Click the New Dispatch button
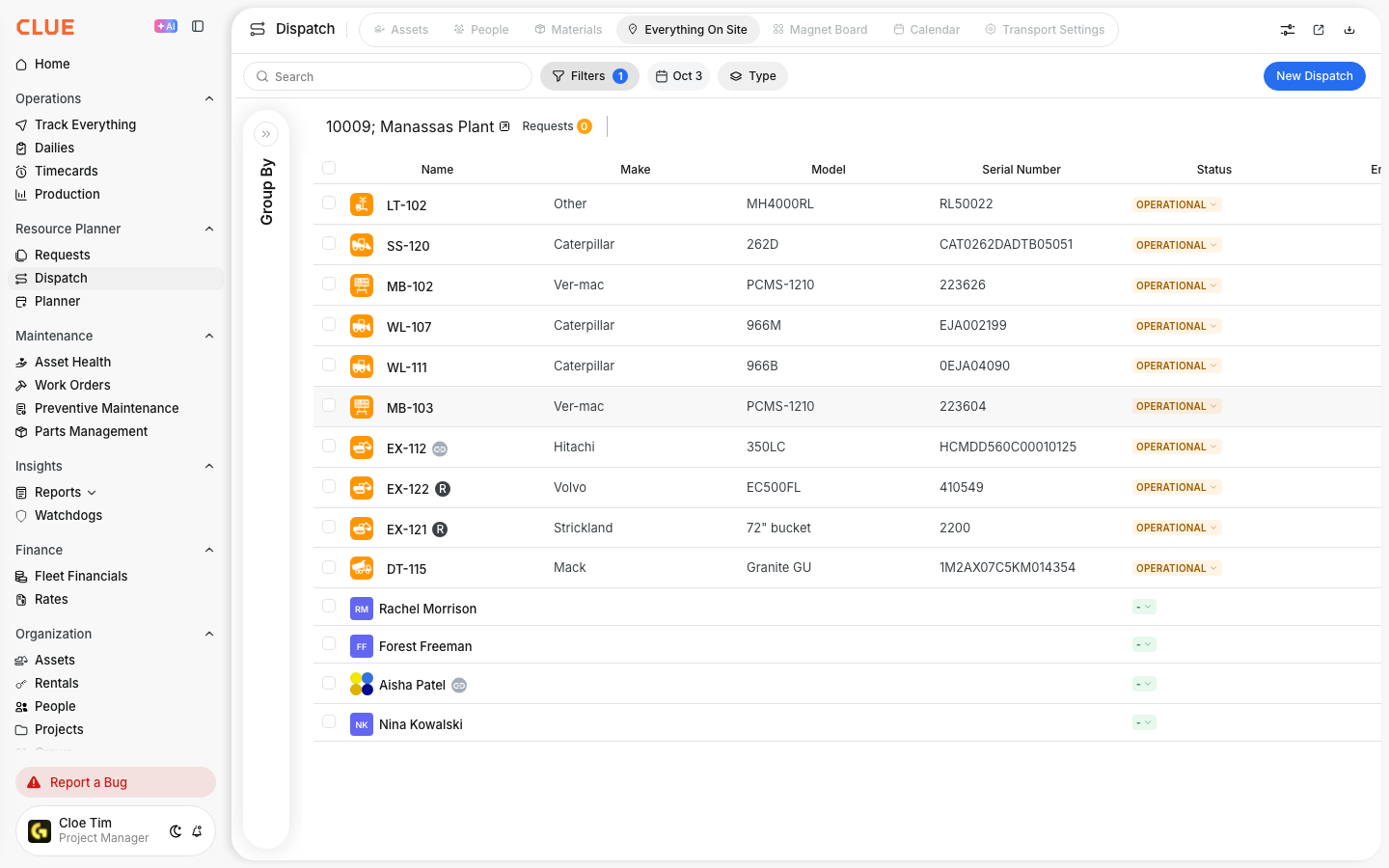 [1315, 76]
